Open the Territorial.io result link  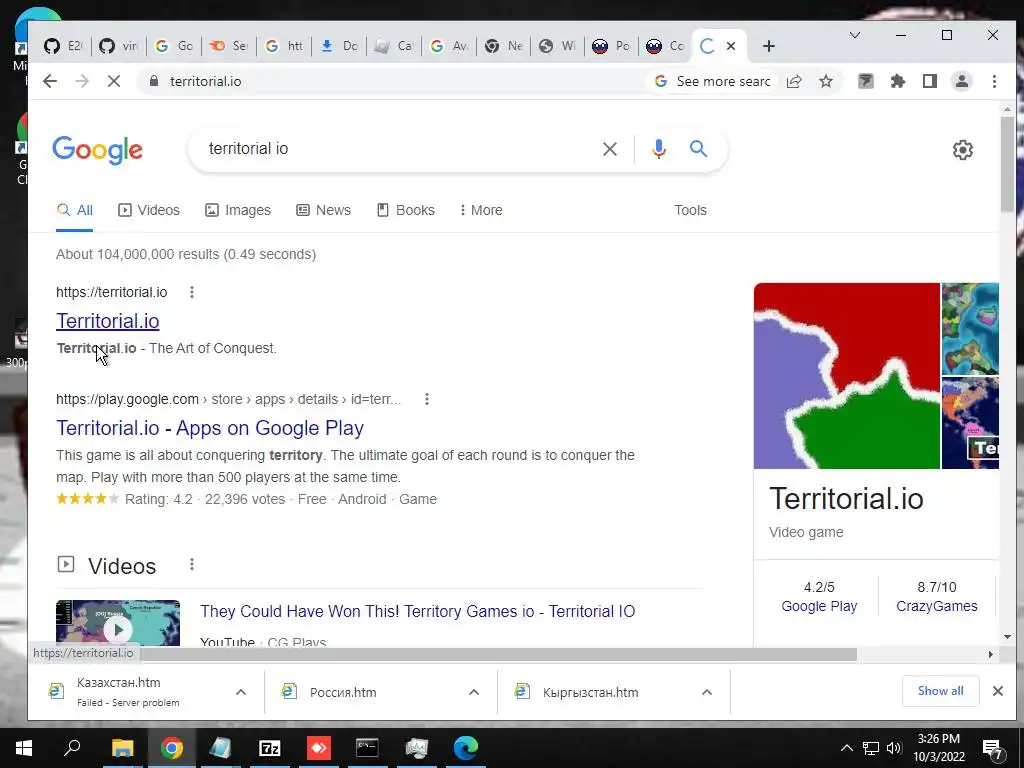[108, 321]
